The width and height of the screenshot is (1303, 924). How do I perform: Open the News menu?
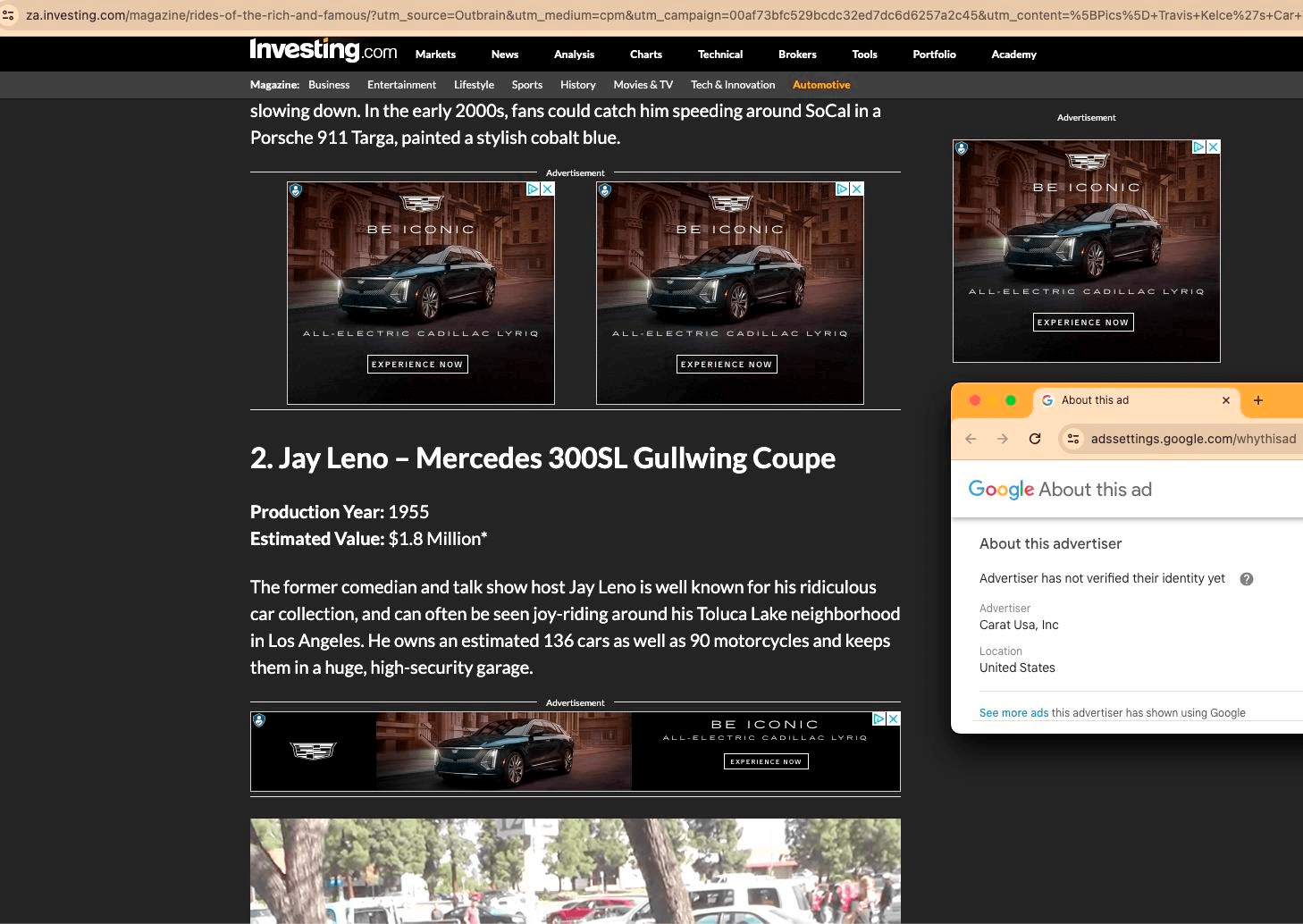coord(505,55)
